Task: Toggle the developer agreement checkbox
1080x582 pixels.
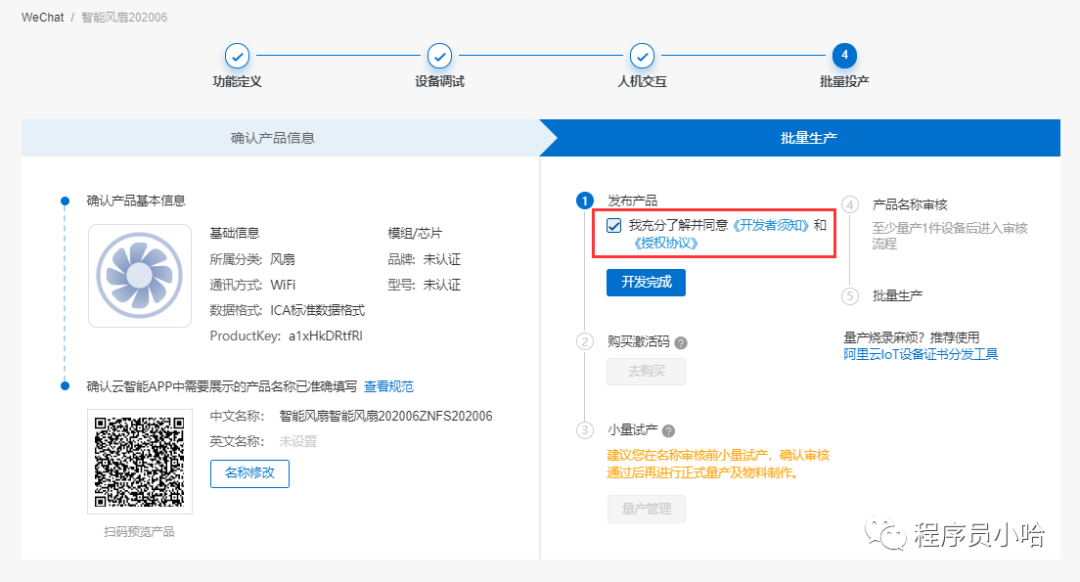Action: point(614,226)
